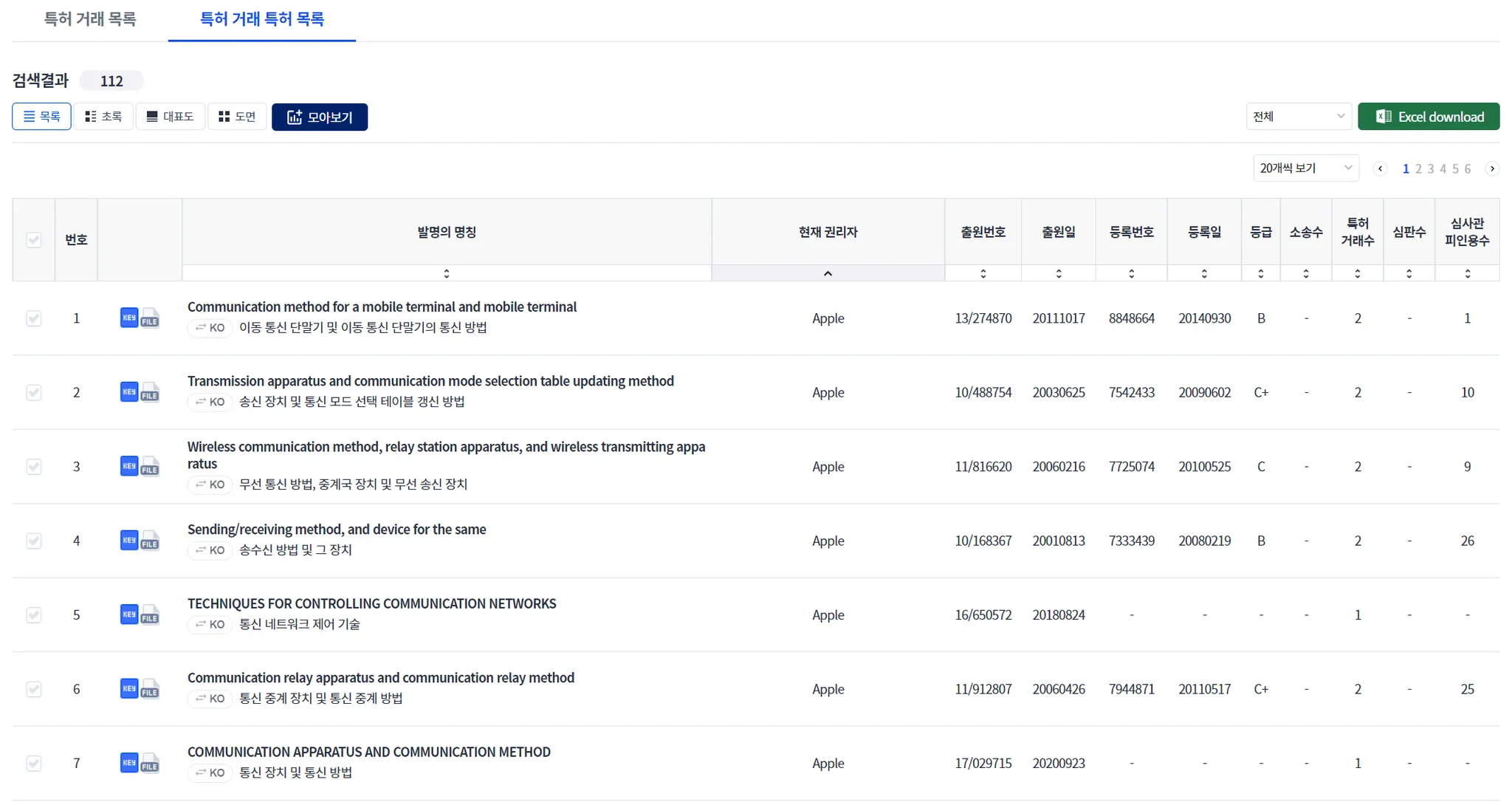Toggle 현재 권리자 sort arrow
Image resolution: width=1512 pixels, height=805 pixels.
[x=828, y=273]
